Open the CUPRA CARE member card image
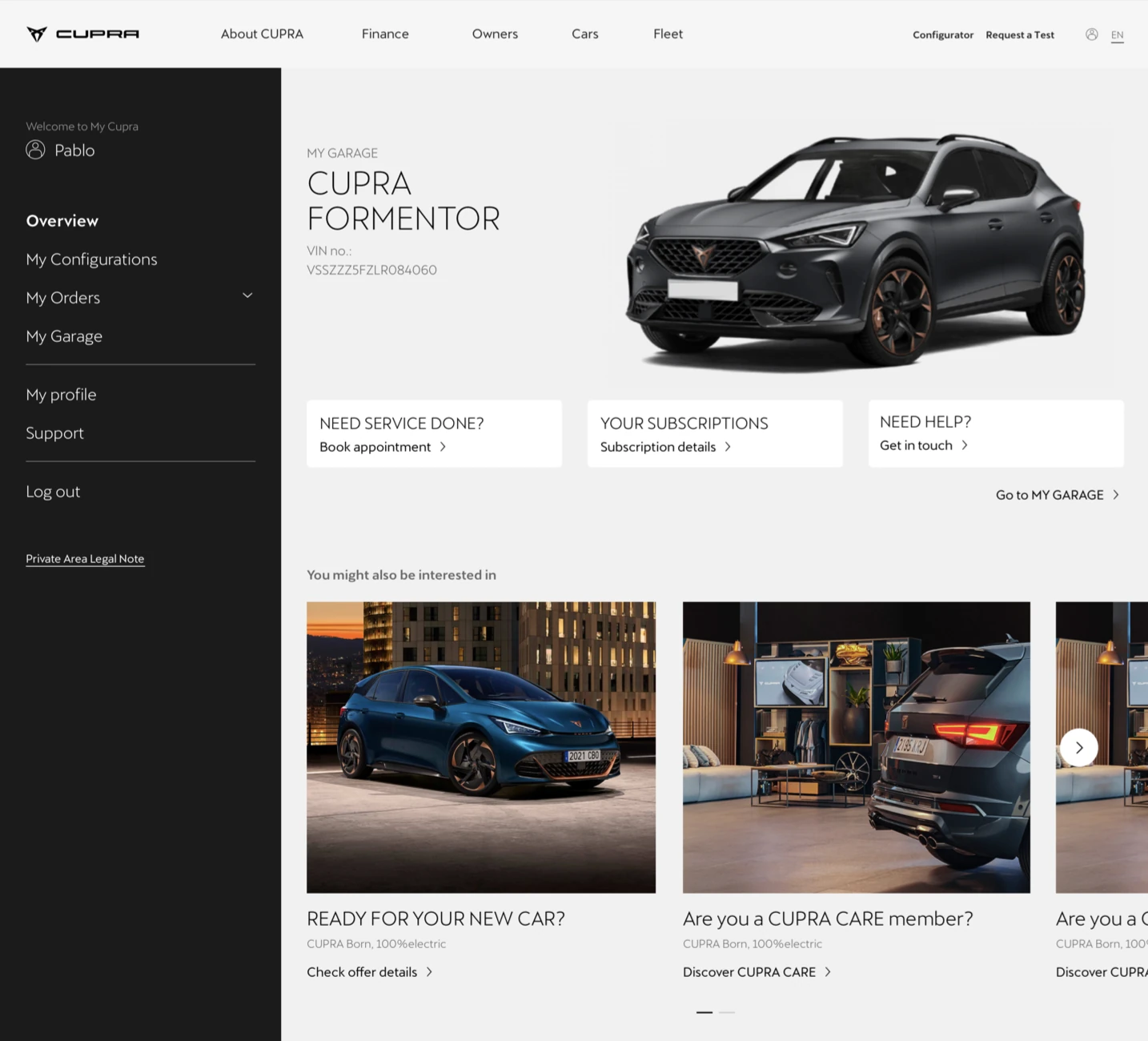This screenshot has width=1148, height=1041. (857, 747)
